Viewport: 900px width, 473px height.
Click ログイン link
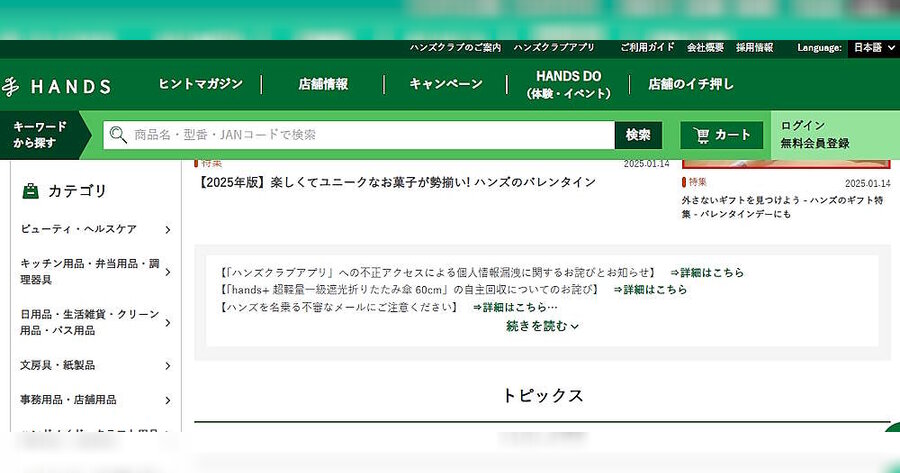[x=802, y=126]
